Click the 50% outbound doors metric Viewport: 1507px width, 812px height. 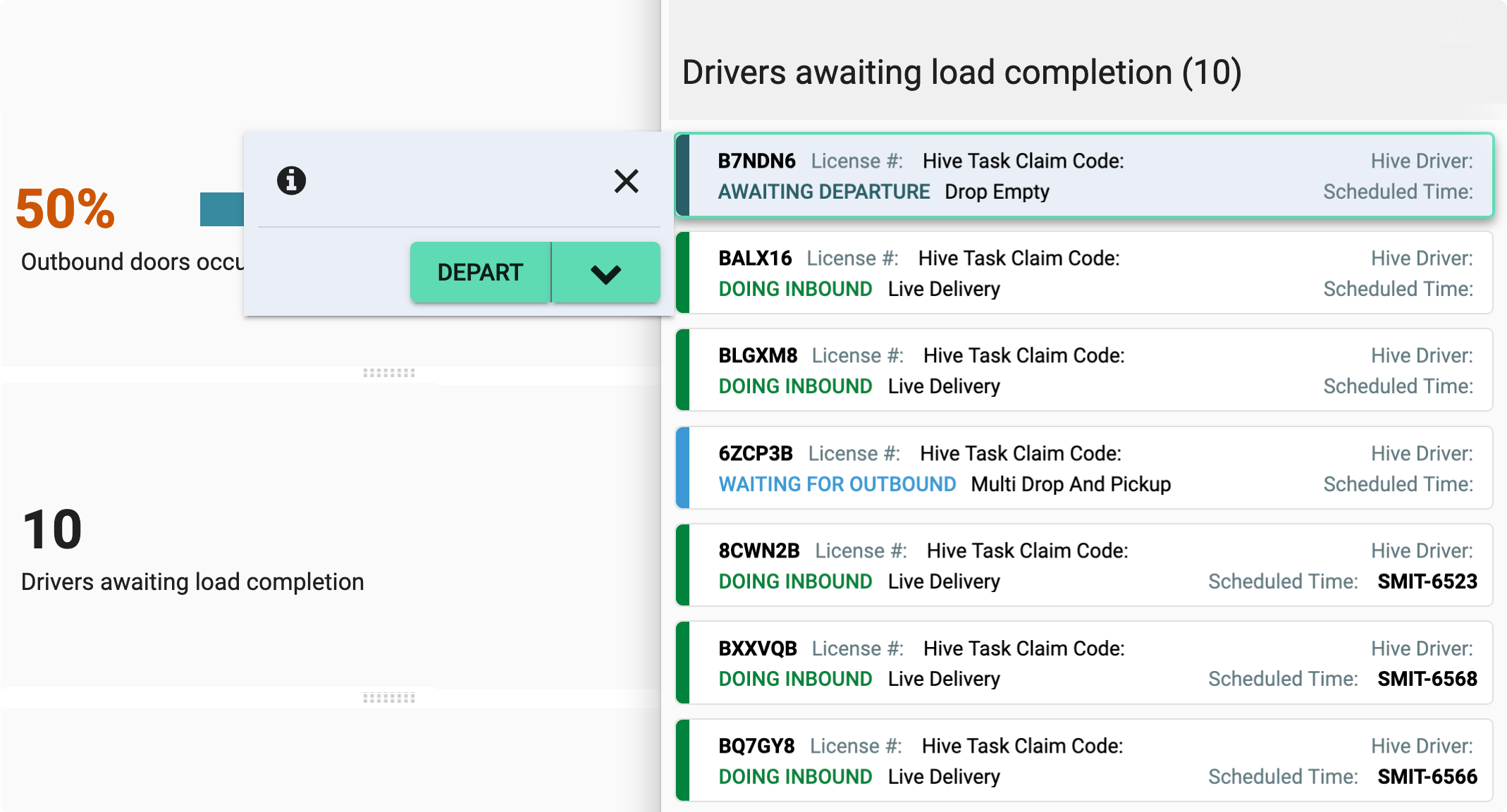(x=65, y=209)
